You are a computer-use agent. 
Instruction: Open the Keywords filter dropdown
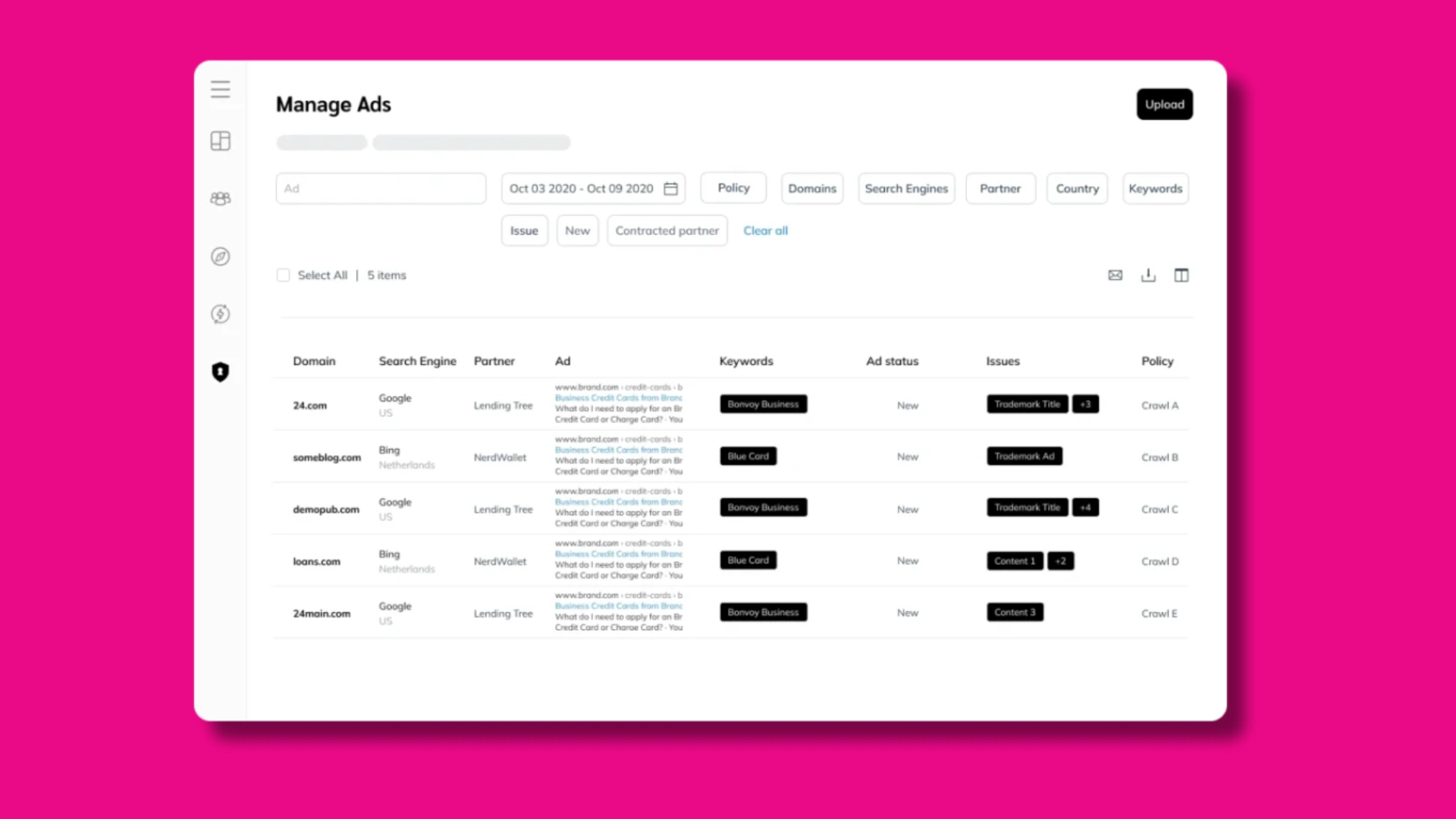click(x=1155, y=188)
